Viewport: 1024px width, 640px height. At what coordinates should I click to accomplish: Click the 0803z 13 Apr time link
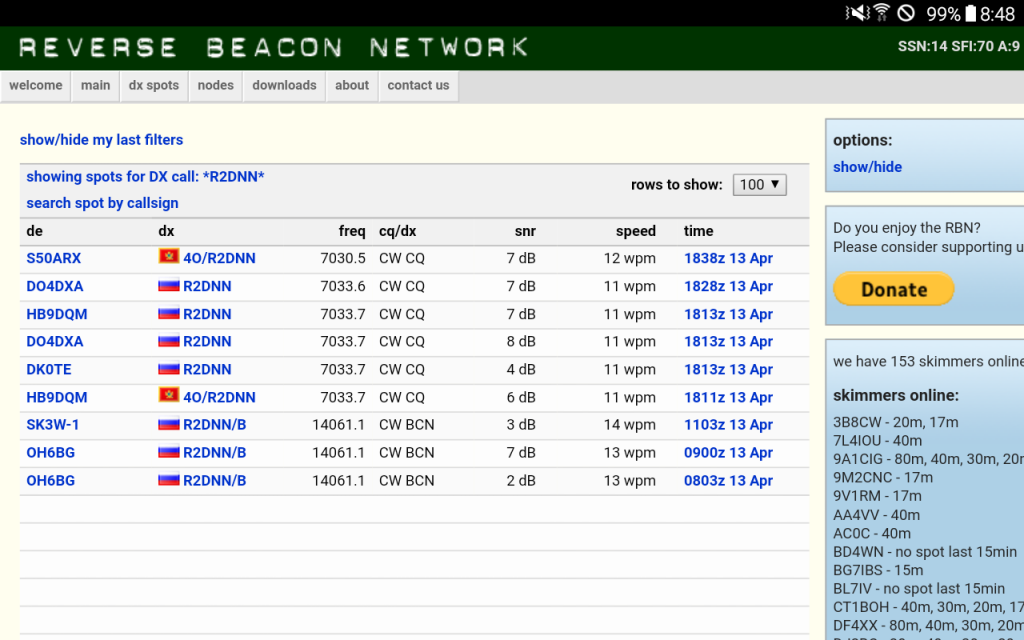[x=728, y=481]
